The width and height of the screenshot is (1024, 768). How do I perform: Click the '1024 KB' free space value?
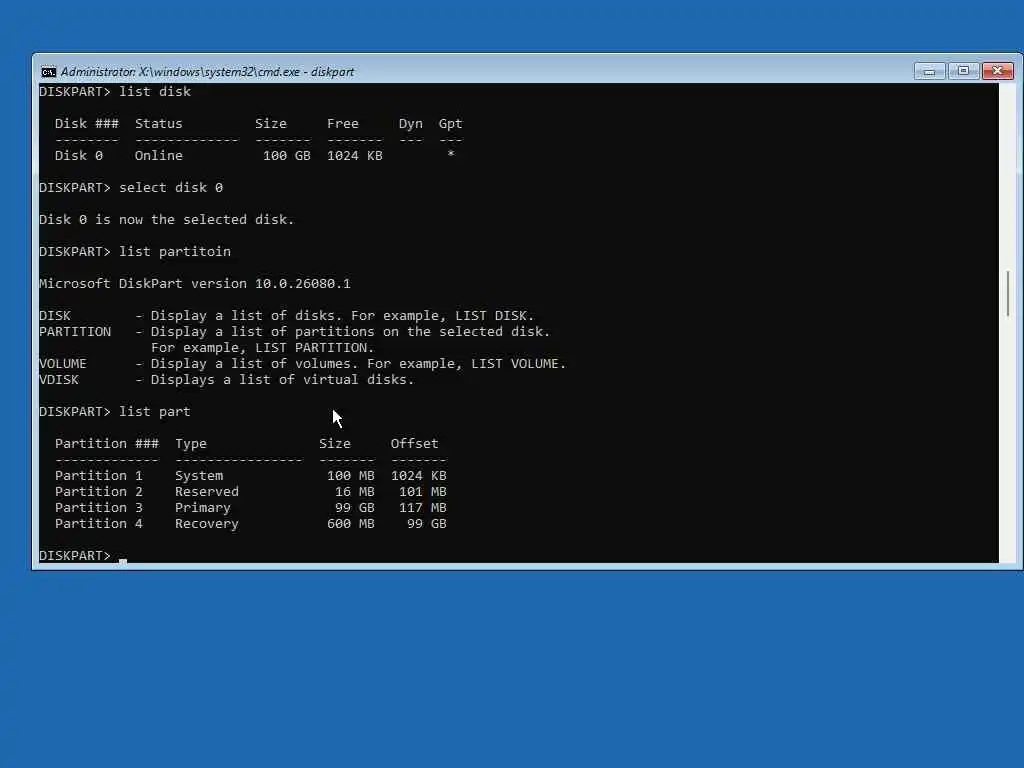coord(355,155)
